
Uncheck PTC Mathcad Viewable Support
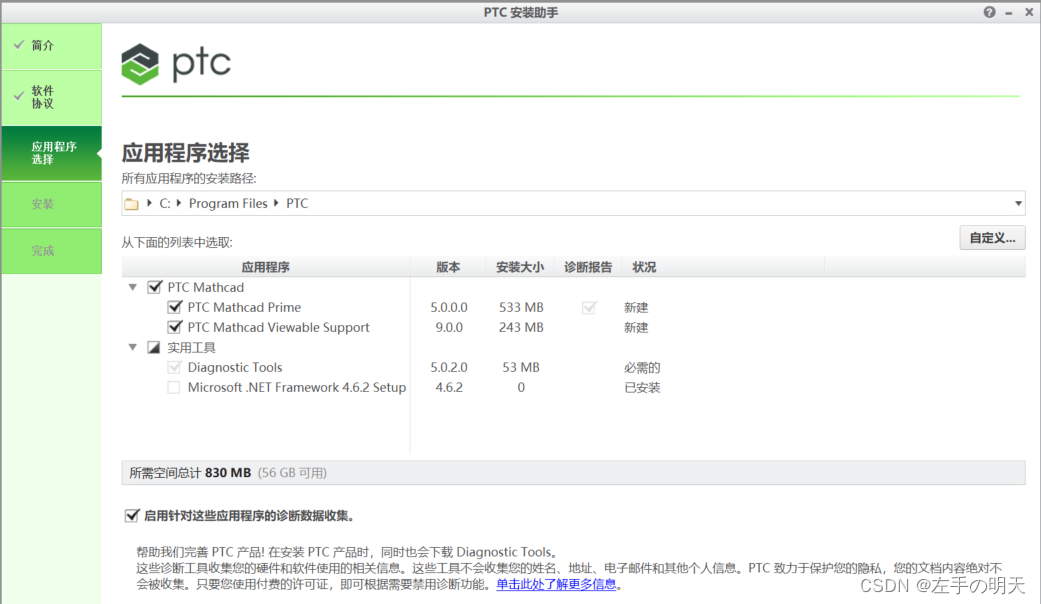(x=175, y=327)
